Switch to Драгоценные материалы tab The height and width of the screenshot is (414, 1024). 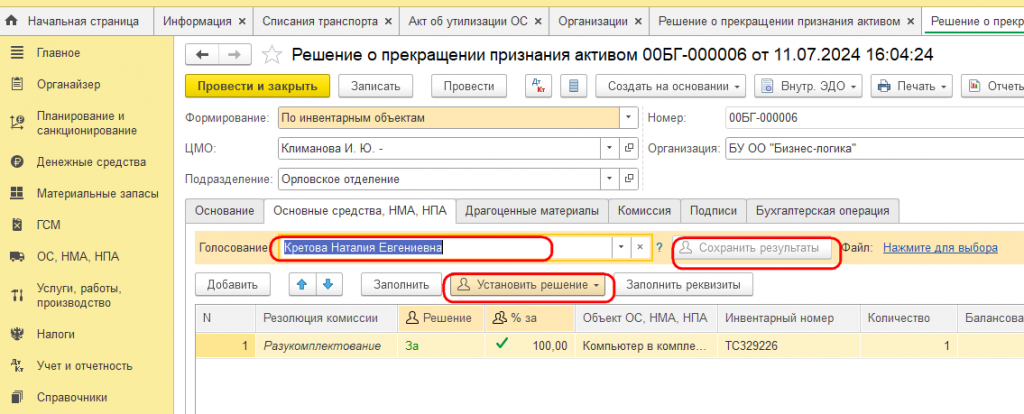(x=532, y=211)
